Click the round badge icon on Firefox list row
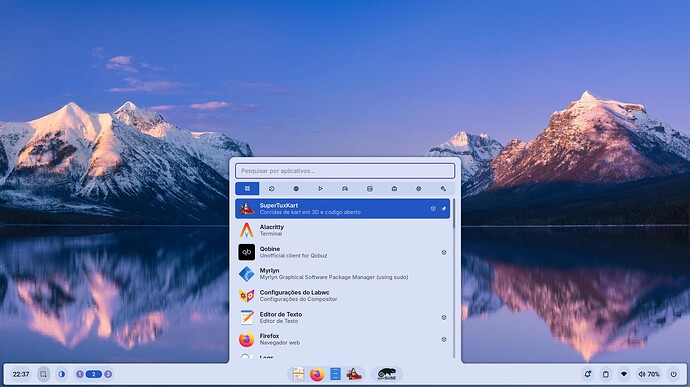The height and width of the screenshot is (387, 690). (444, 339)
